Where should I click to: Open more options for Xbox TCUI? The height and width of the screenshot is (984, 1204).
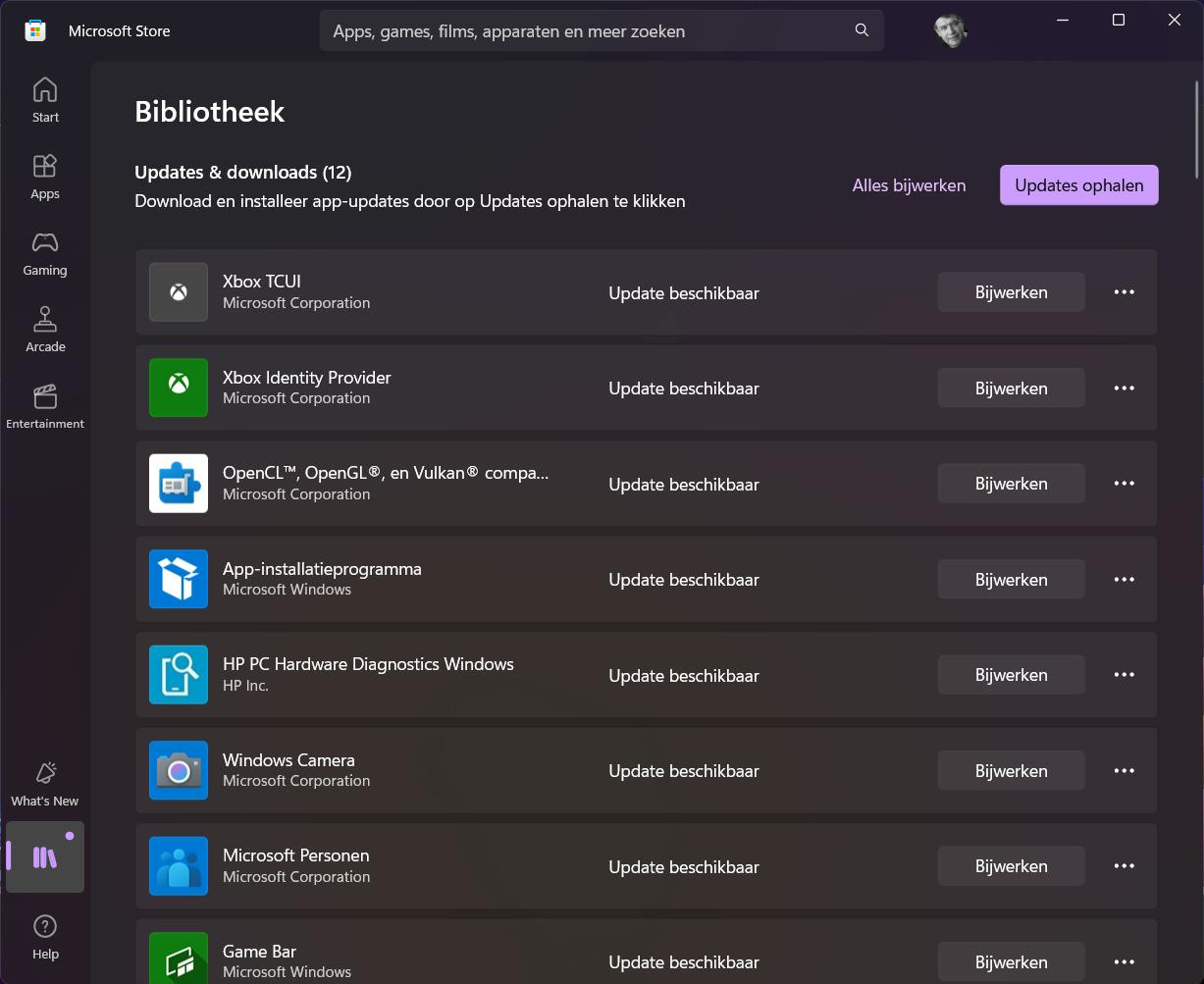(x=1124, y=291)
